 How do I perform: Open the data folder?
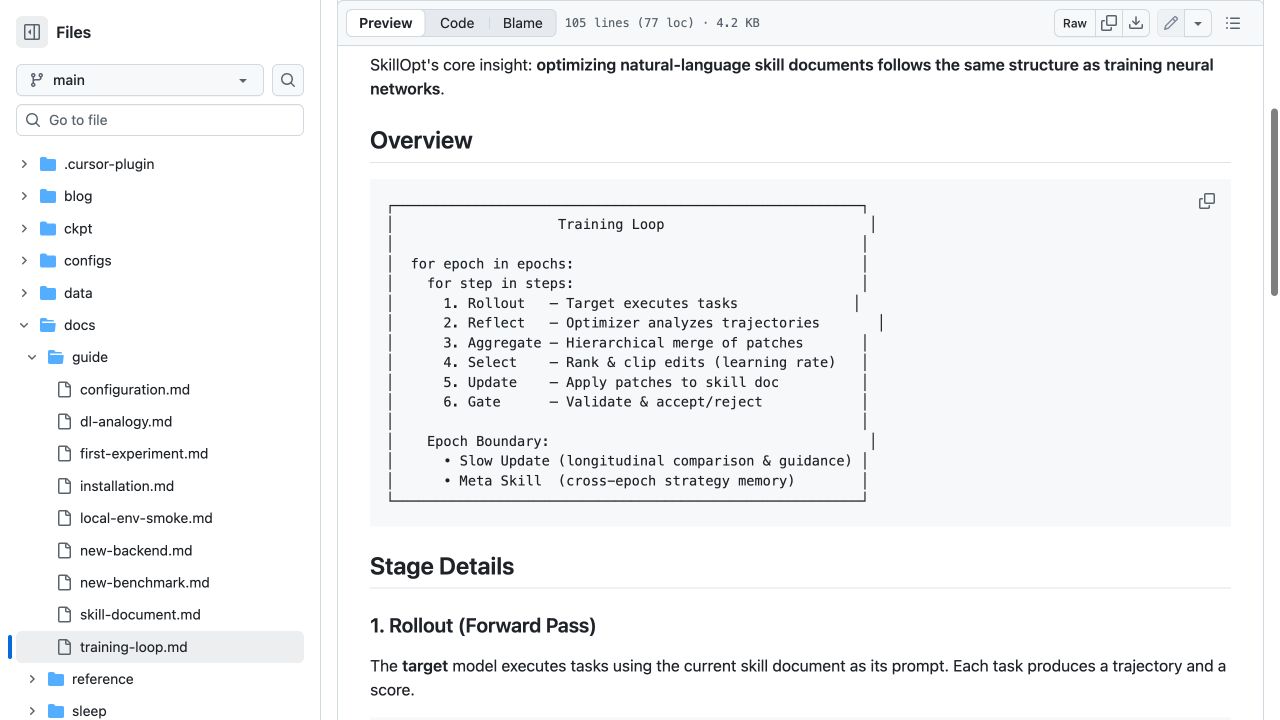click(78, 293)
